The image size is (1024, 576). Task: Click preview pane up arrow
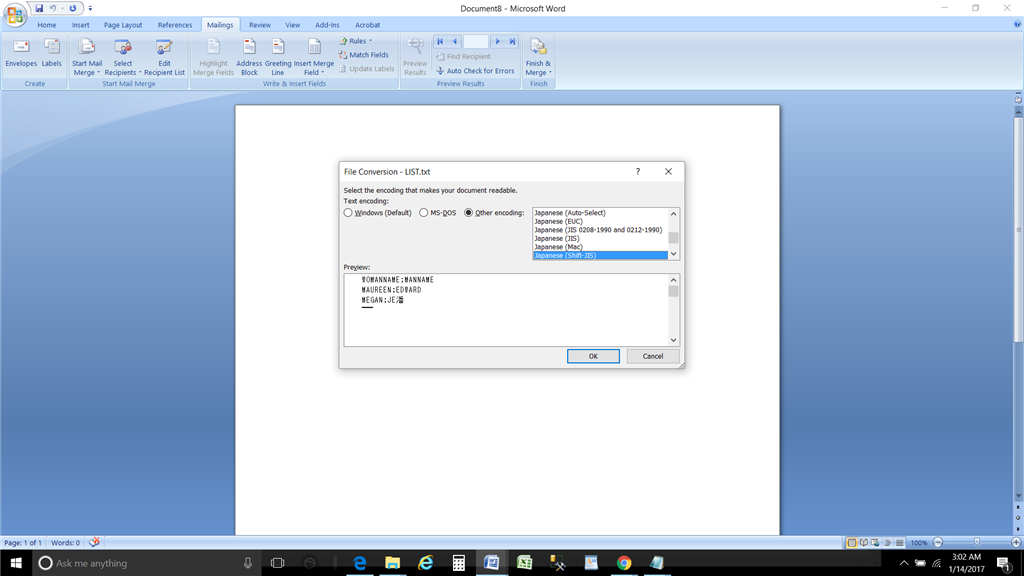pos(673,280)
